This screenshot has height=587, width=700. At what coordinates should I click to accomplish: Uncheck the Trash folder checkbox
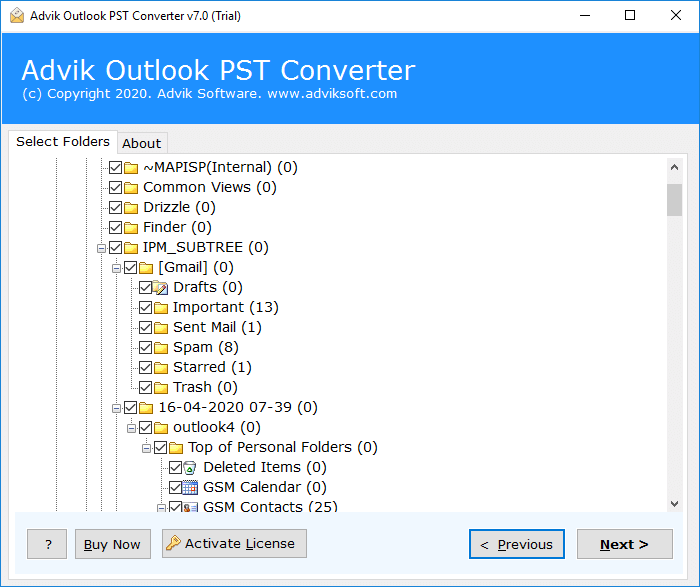coord(146,388)
